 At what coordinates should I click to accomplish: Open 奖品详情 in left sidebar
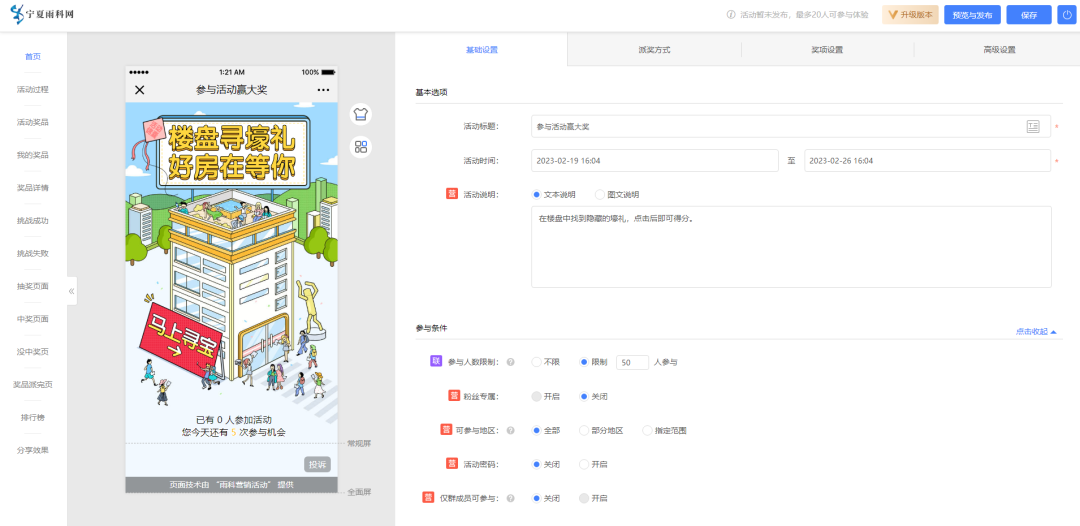coord(33,188)
